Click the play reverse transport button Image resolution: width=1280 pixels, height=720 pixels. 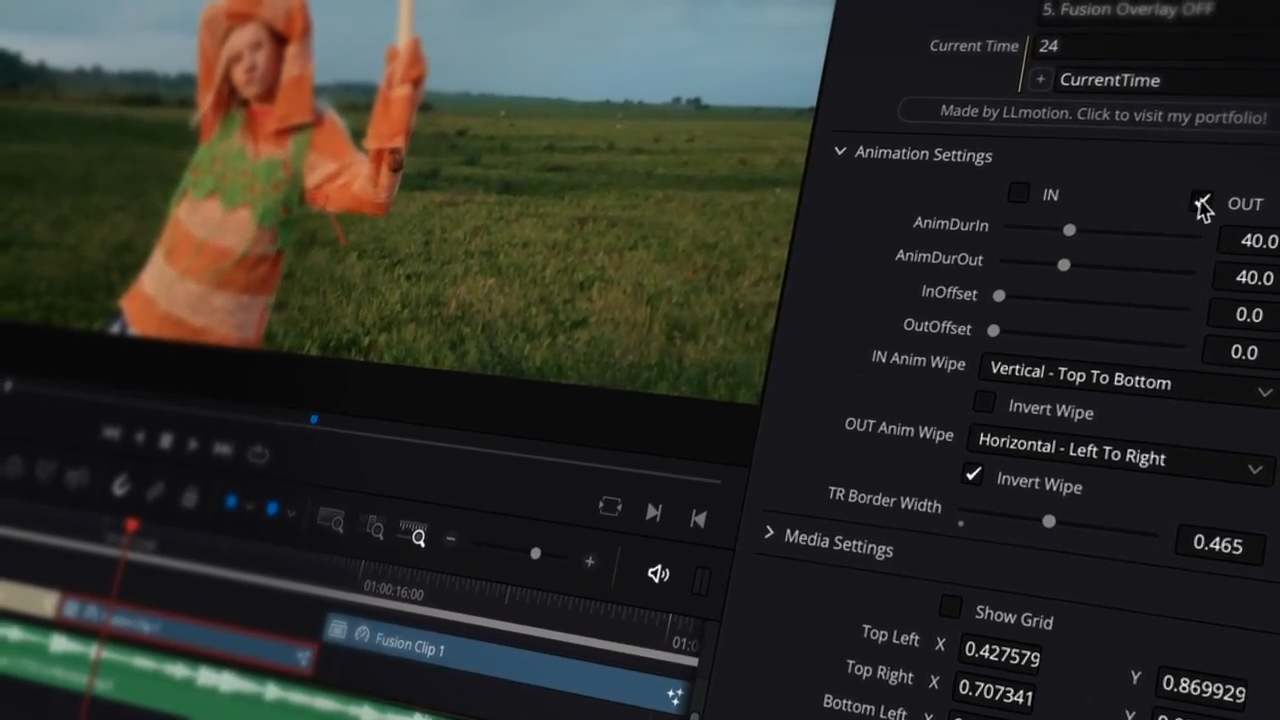pyautogui.click(x=140, y=438)
